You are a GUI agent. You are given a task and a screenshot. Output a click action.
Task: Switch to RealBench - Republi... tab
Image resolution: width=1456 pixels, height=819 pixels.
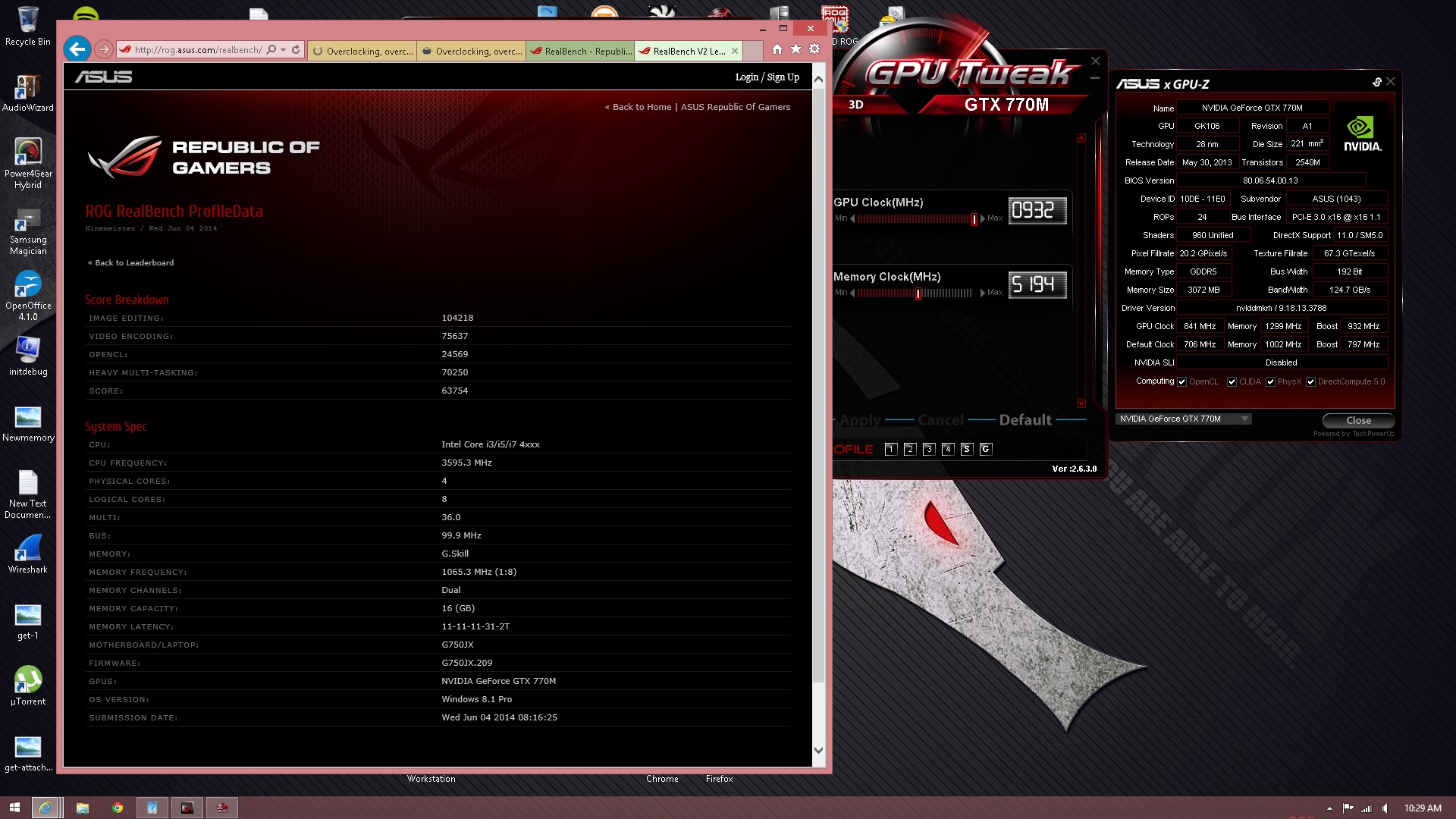coord(580,51)
